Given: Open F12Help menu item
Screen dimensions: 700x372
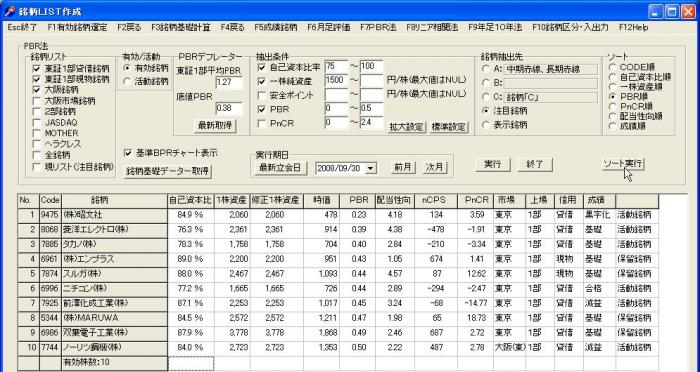Looking at the screenshot, I should pyautogui.click(x=633, y=27).
